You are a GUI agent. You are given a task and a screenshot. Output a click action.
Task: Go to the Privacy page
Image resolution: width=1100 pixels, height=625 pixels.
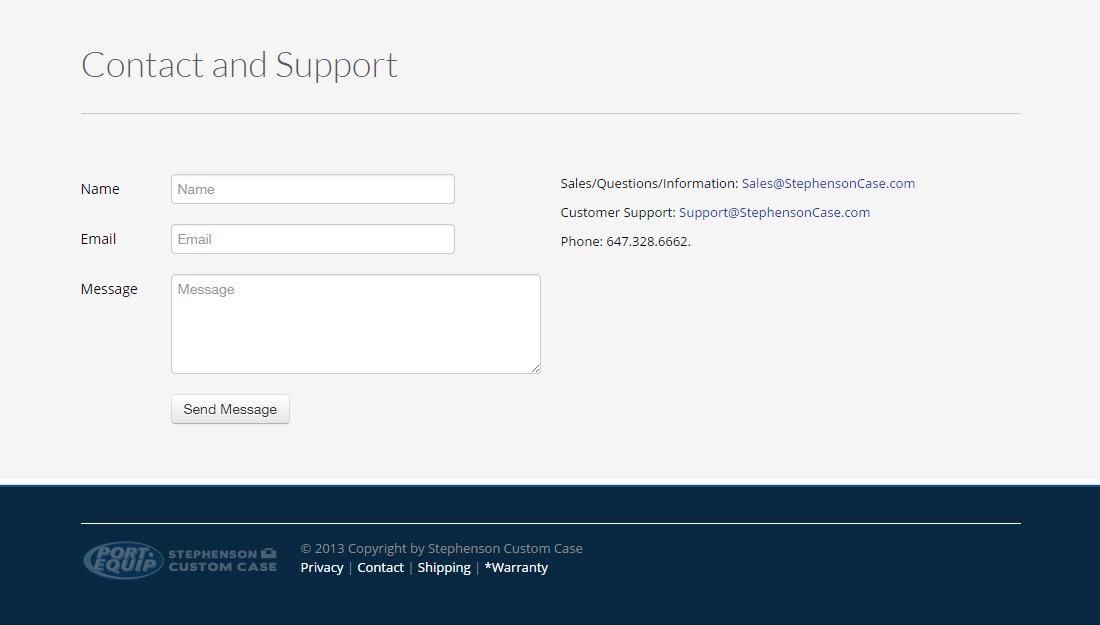coord(321,567)
